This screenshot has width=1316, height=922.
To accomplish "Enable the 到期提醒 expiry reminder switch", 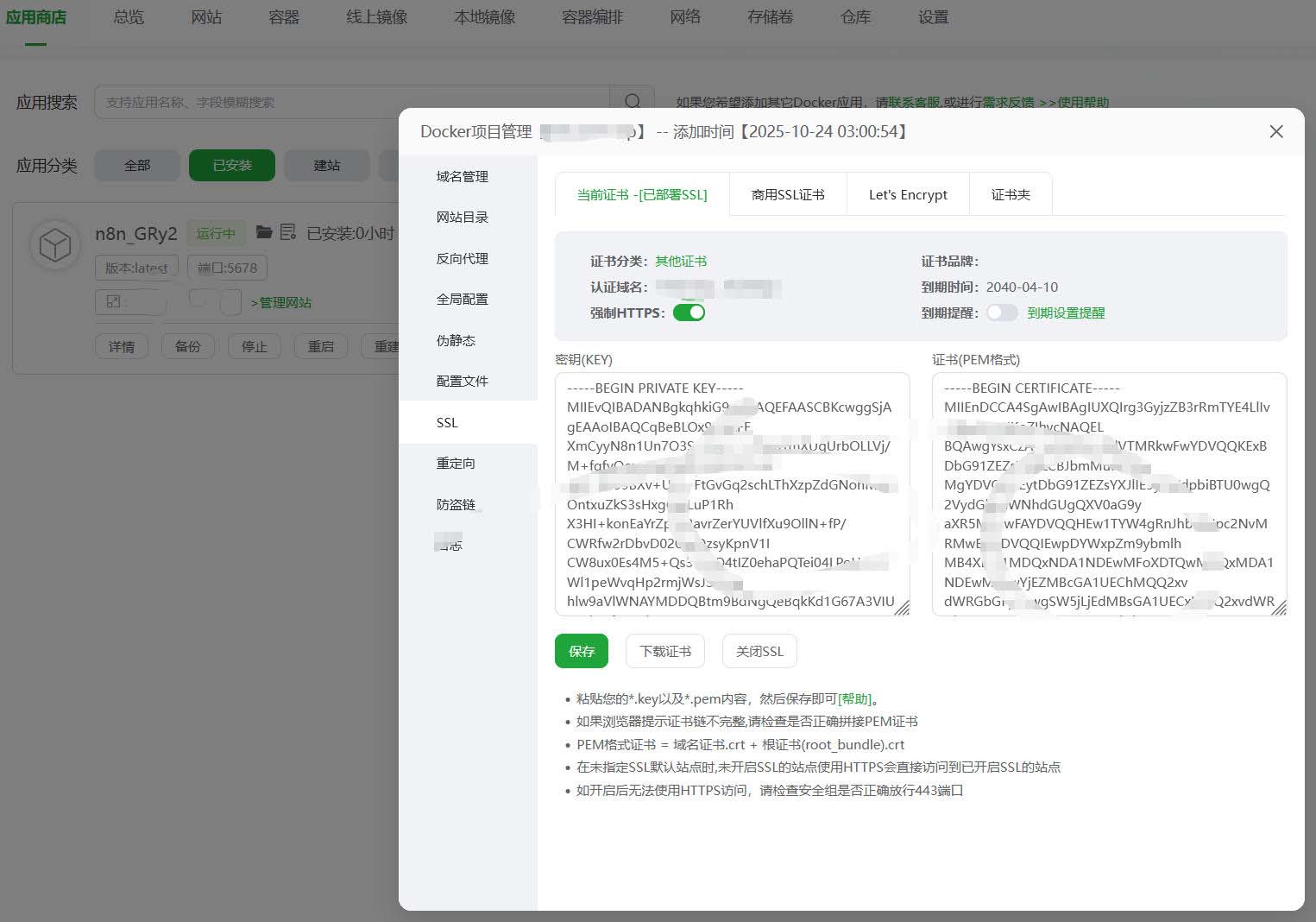I will [1002, 313].
